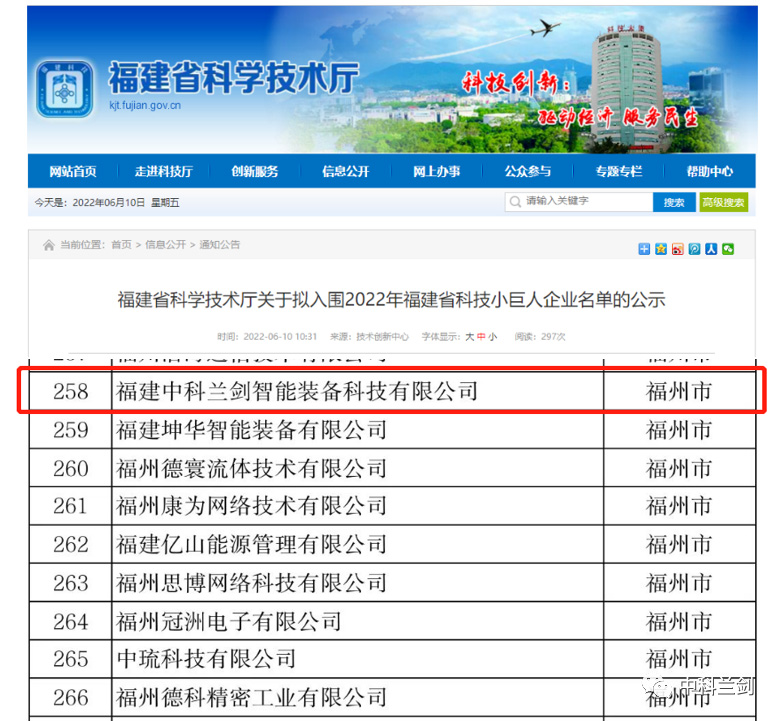The width and height of the screenshot is (780, 721).
Task: Share to Sina Weibo icon
Action: 677,249
